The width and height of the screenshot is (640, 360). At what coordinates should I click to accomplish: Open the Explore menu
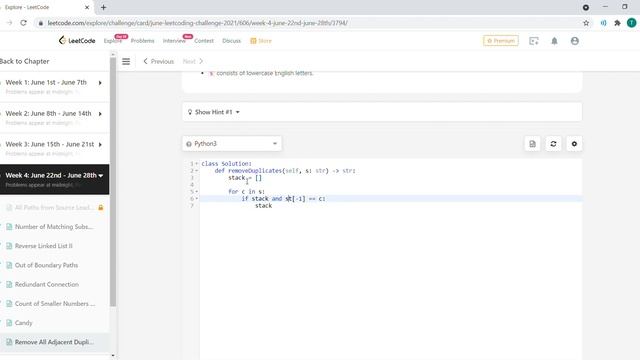(x=113, y=41)
